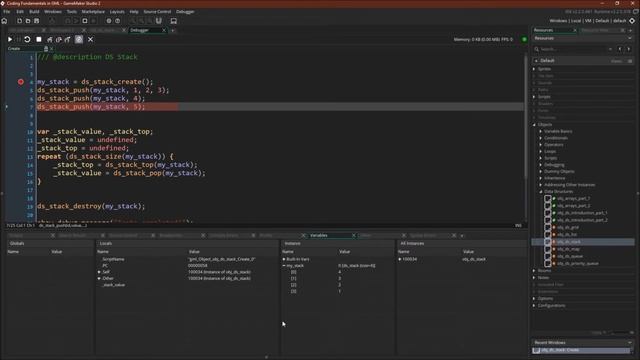Click the resource tree Search field
This screenshot has height=360, width=640.
click(571, 49)
